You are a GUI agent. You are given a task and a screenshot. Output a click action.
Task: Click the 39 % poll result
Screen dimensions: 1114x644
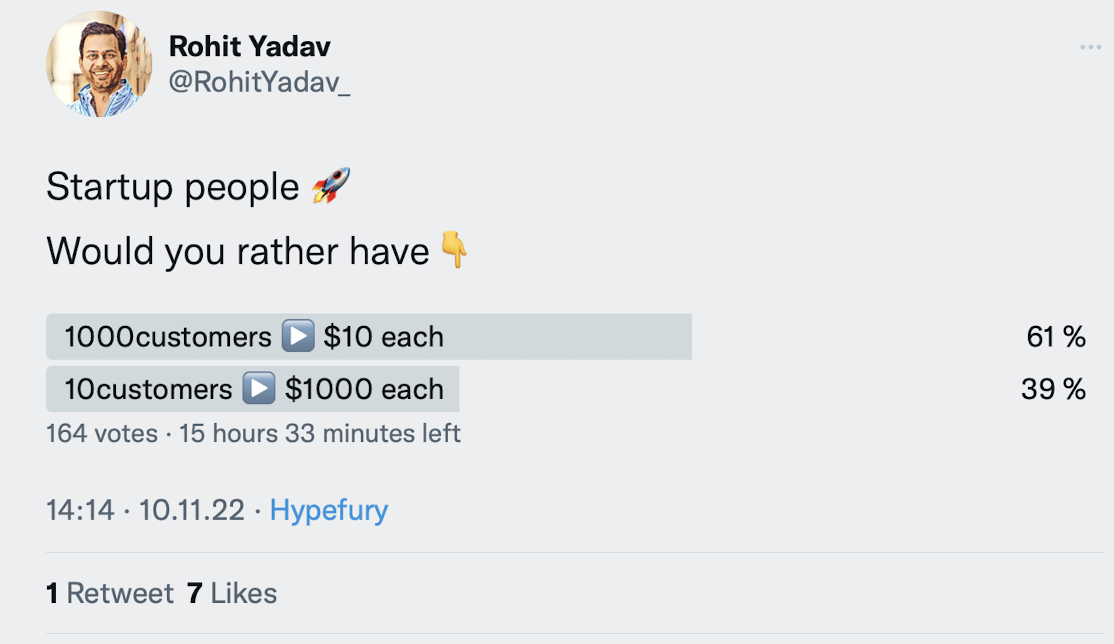(x=1053, y=389)
